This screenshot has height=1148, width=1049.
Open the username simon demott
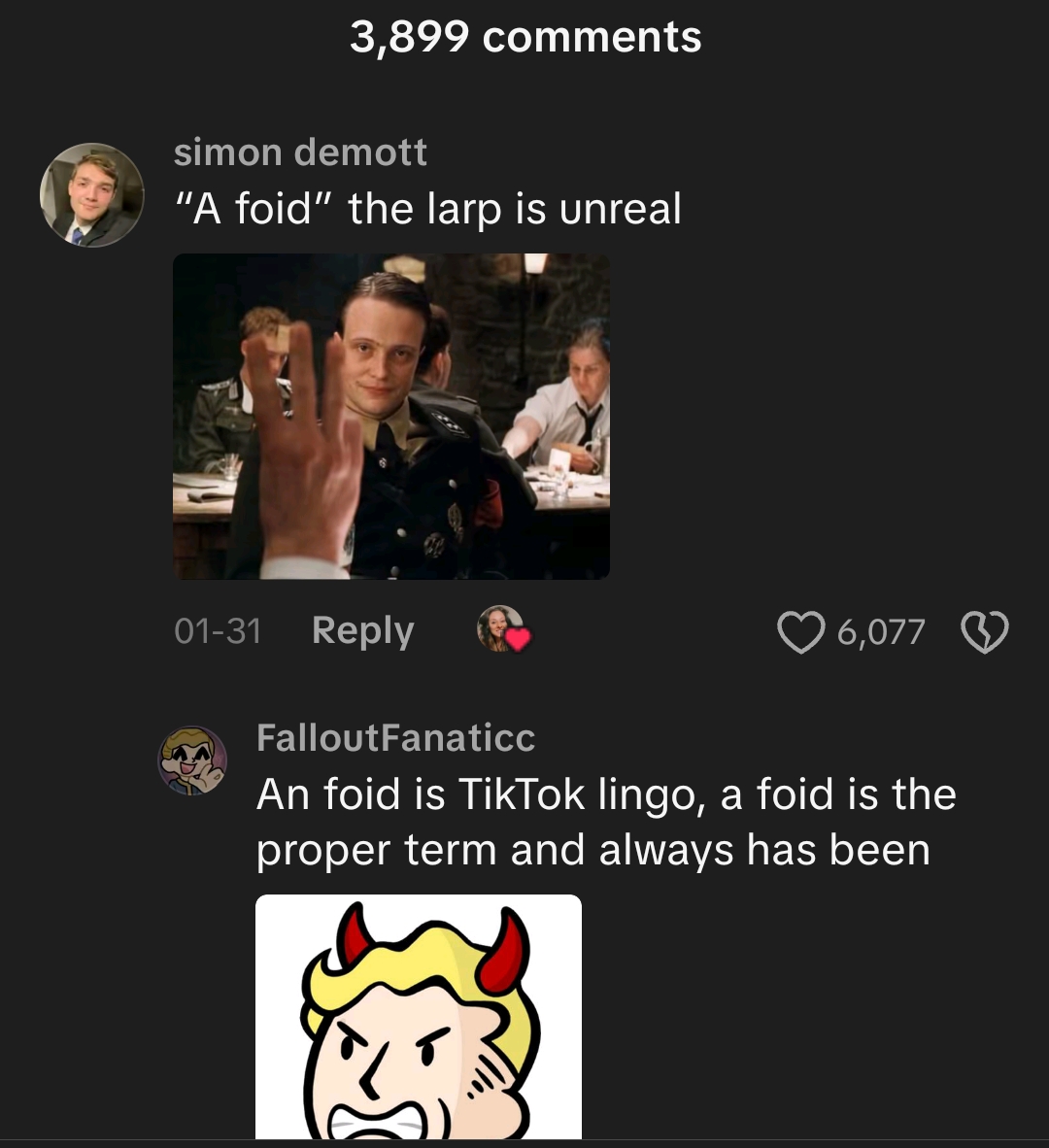(301, 152)
